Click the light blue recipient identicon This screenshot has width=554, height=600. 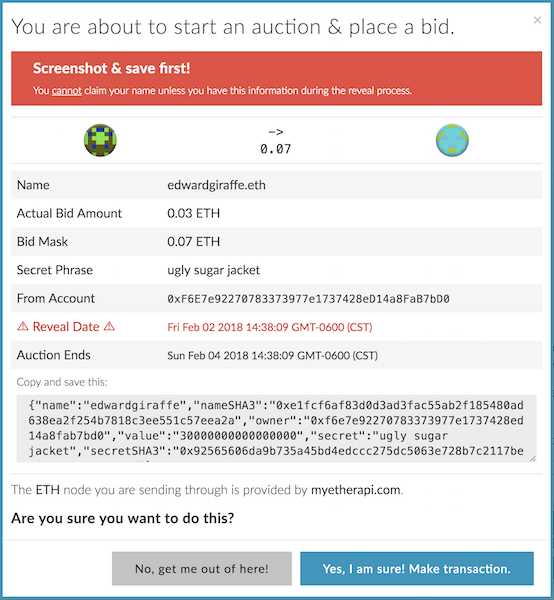tap(452, 140)
